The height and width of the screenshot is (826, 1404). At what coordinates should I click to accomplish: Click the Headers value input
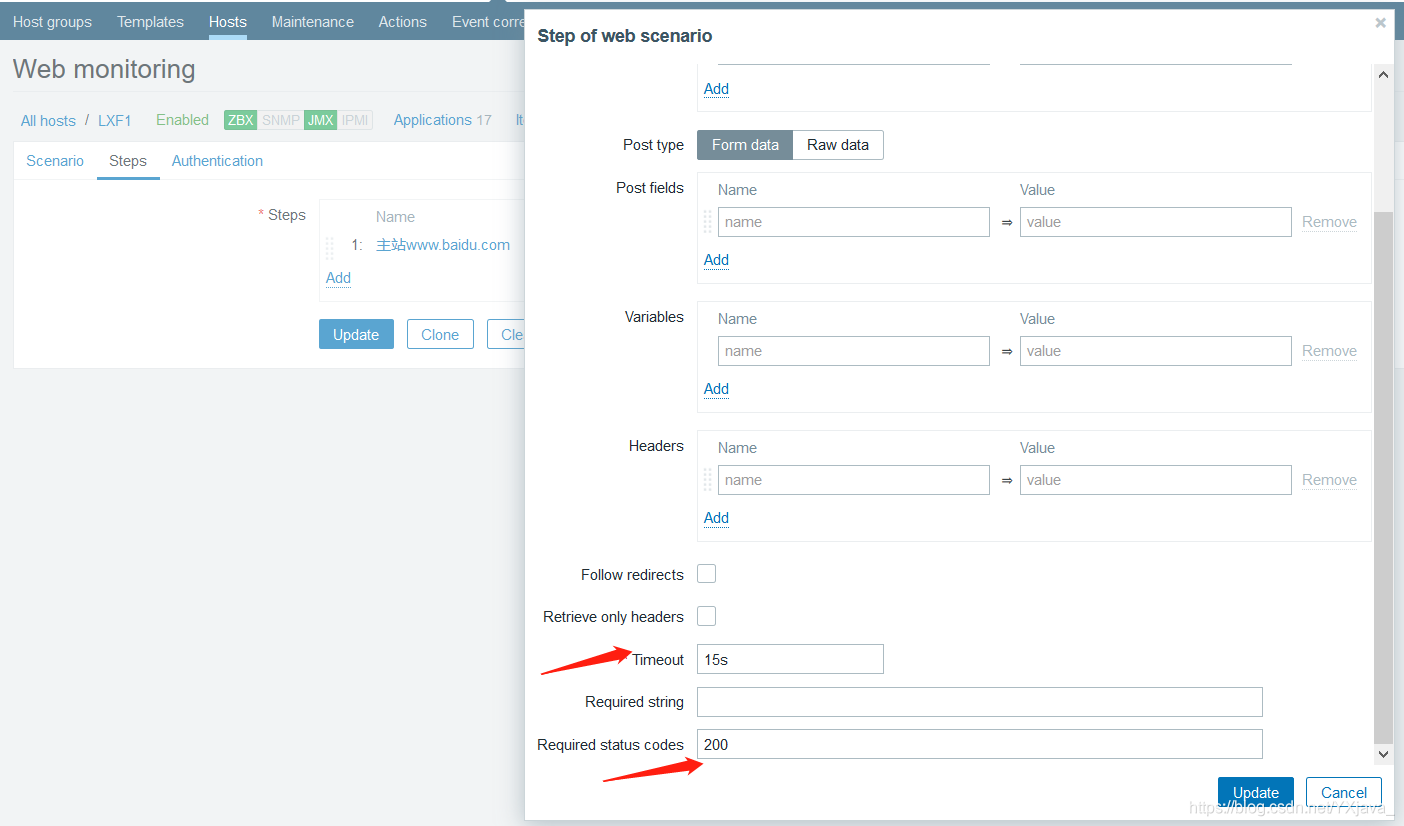tap(1156, 480)
